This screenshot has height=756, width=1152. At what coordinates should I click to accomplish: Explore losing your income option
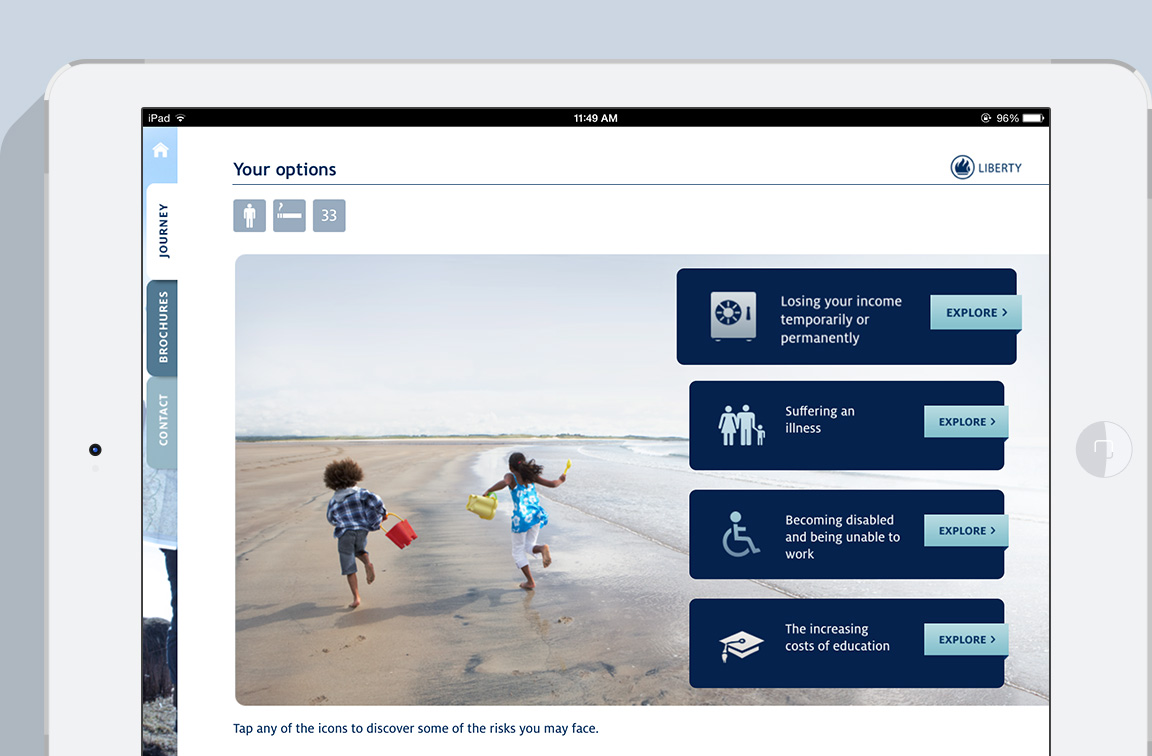pyautogui.click(x=975, y=313)
